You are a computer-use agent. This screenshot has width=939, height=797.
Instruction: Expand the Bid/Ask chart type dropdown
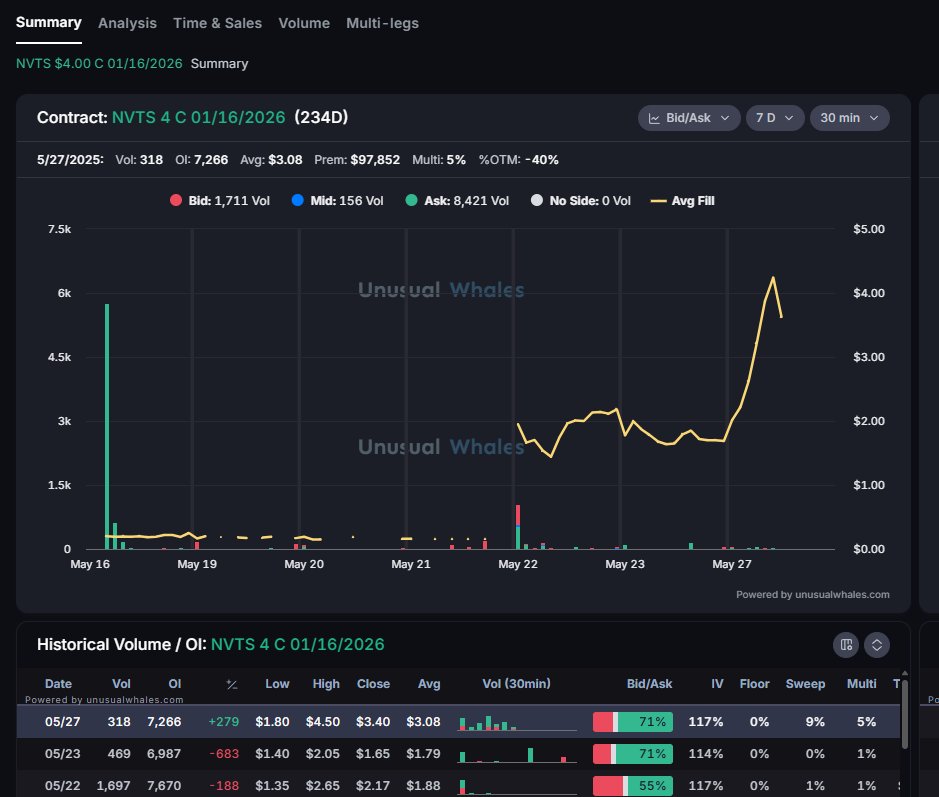tap(689, 118)
